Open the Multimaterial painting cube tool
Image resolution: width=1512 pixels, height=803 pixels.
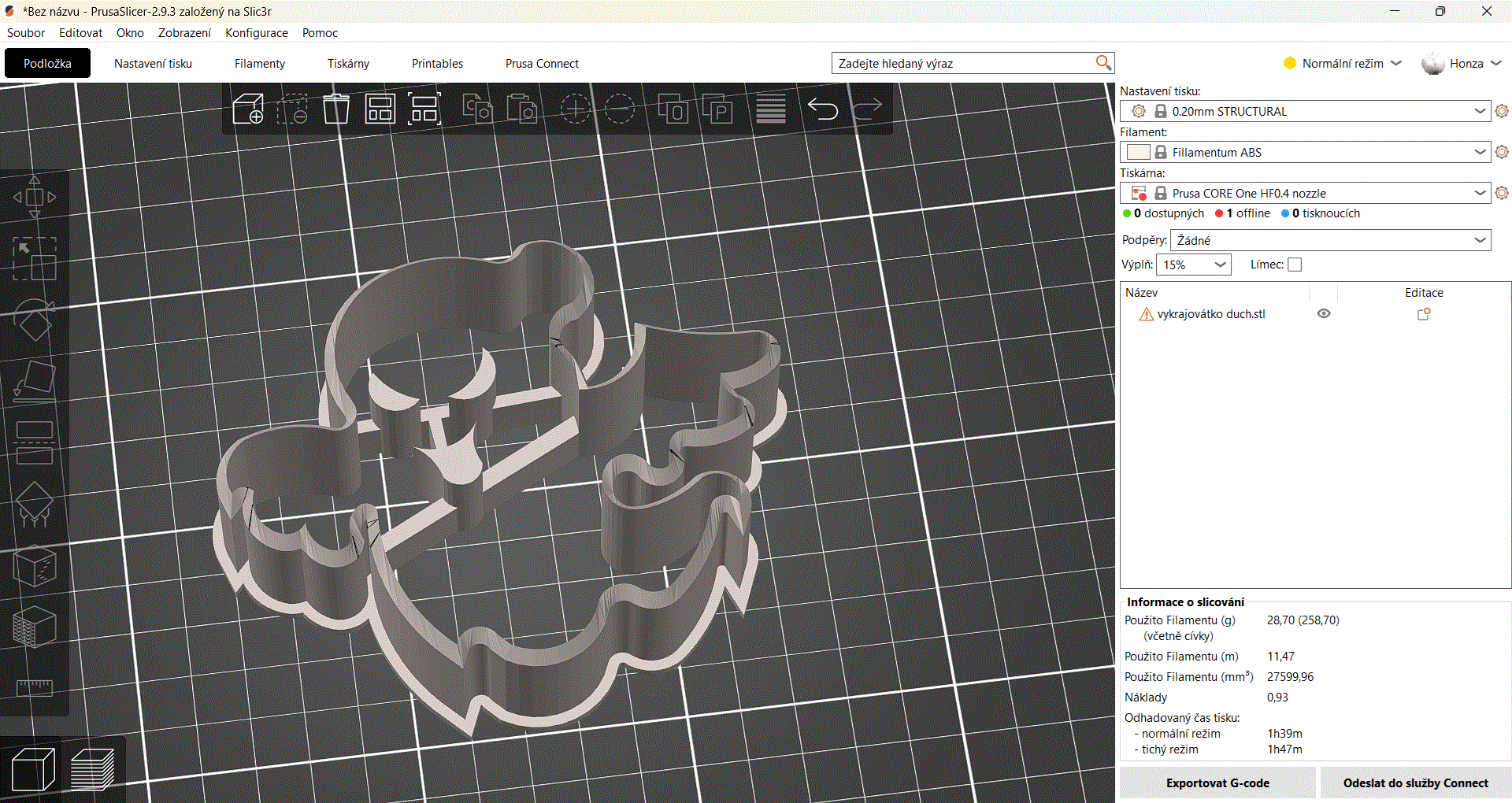pyautogui.click(x=35, y=627)
